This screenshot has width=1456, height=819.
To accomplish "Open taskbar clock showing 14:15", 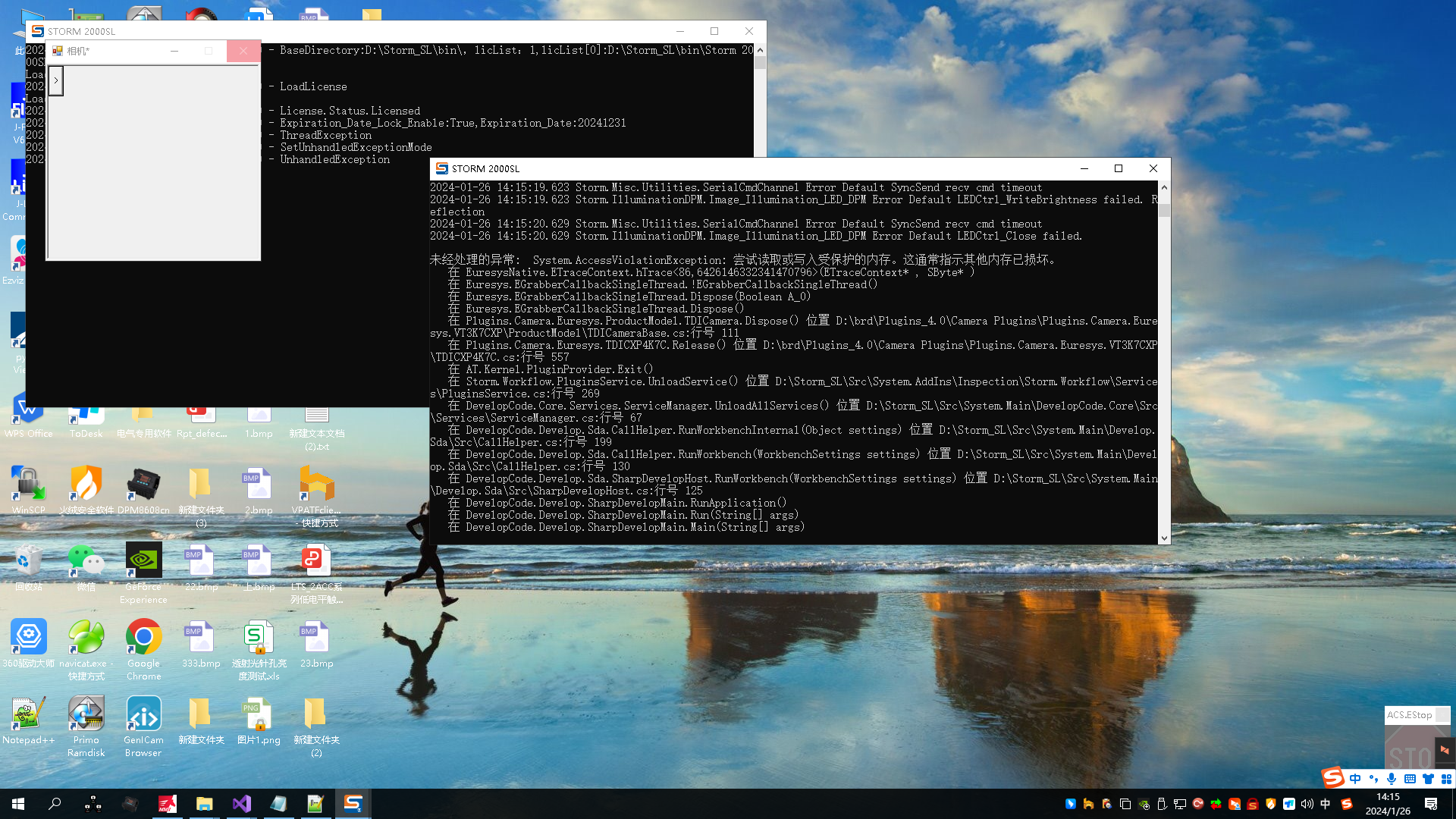I will (x=1388, y=804).
